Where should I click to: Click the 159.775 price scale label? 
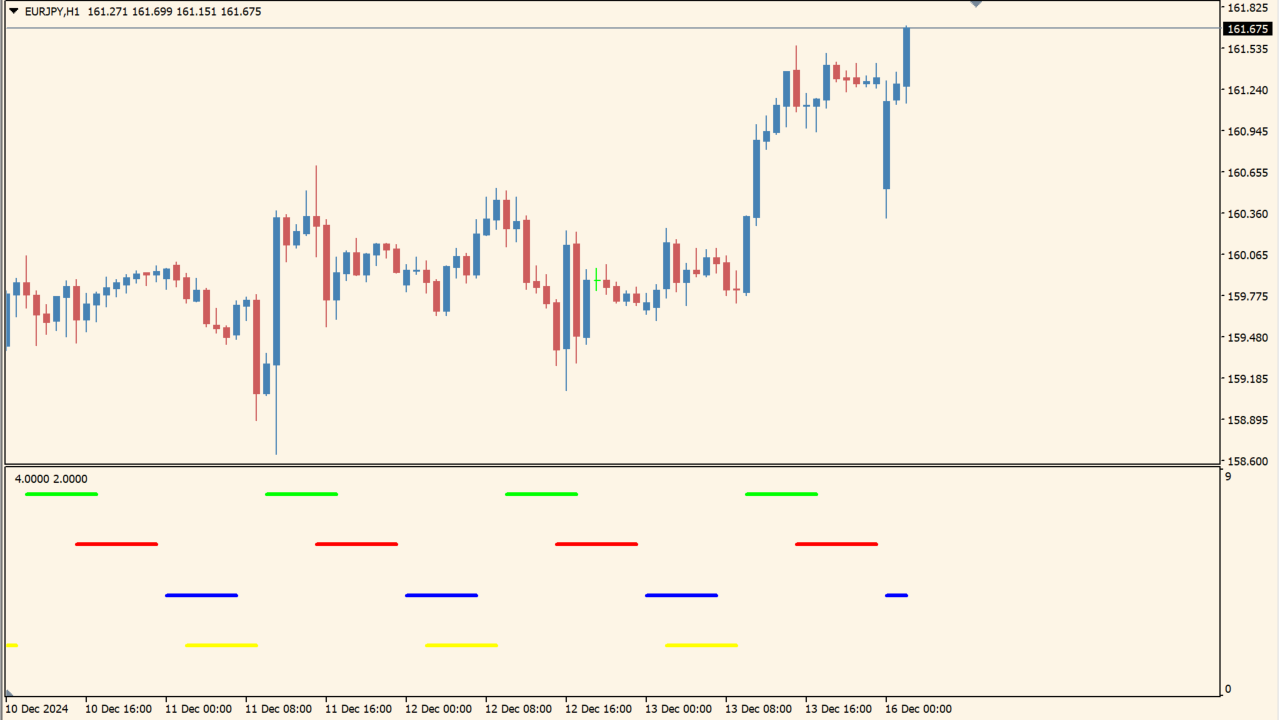click(1247, 296)
